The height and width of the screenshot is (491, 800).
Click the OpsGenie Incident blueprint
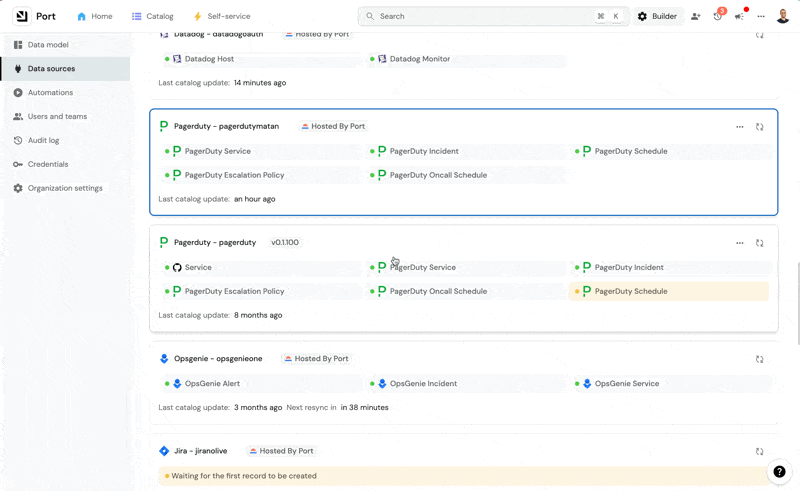click(465, 384)
